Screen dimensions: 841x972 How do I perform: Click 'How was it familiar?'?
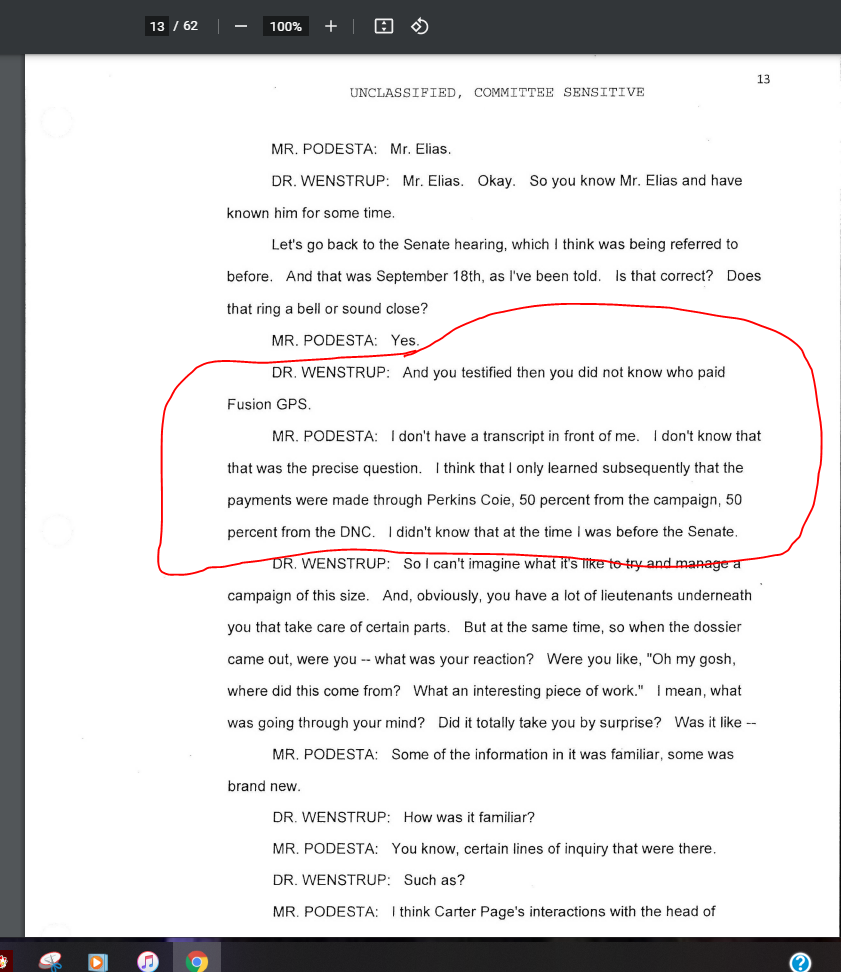click(x=469, y=818)
